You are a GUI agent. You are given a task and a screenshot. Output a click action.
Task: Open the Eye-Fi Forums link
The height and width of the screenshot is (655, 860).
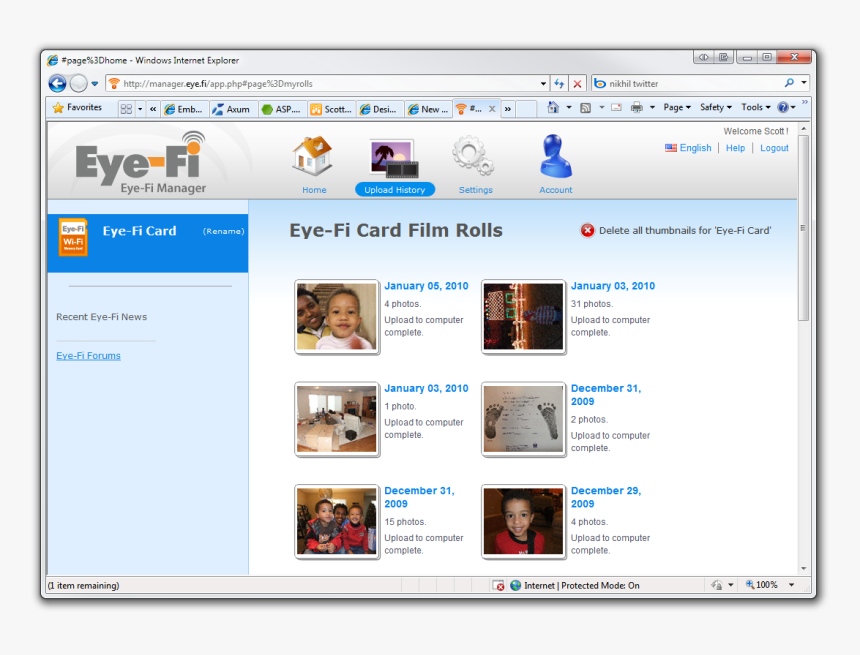coord(88,355)
